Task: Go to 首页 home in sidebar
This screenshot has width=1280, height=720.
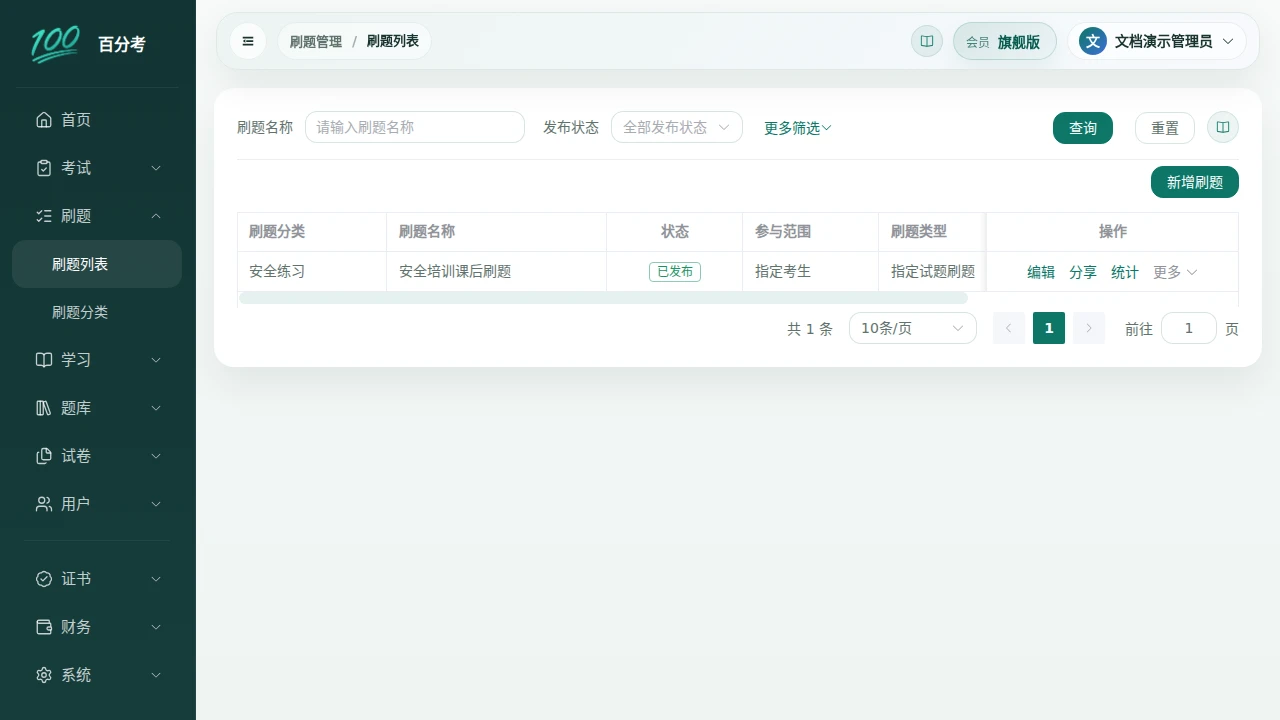Action: [98, 120]
